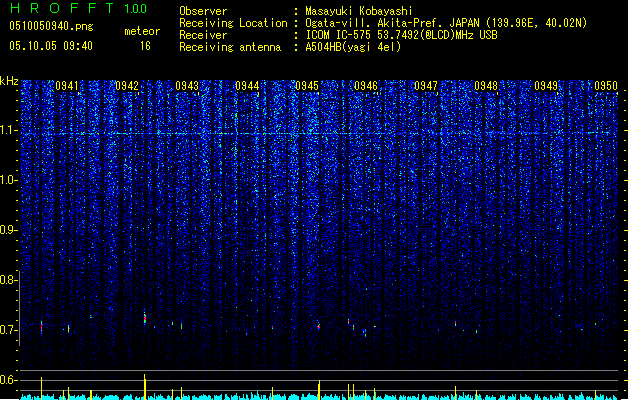Click the 0941 time marker
Viewport: 629px width, 400px height.
coord(67,86)
